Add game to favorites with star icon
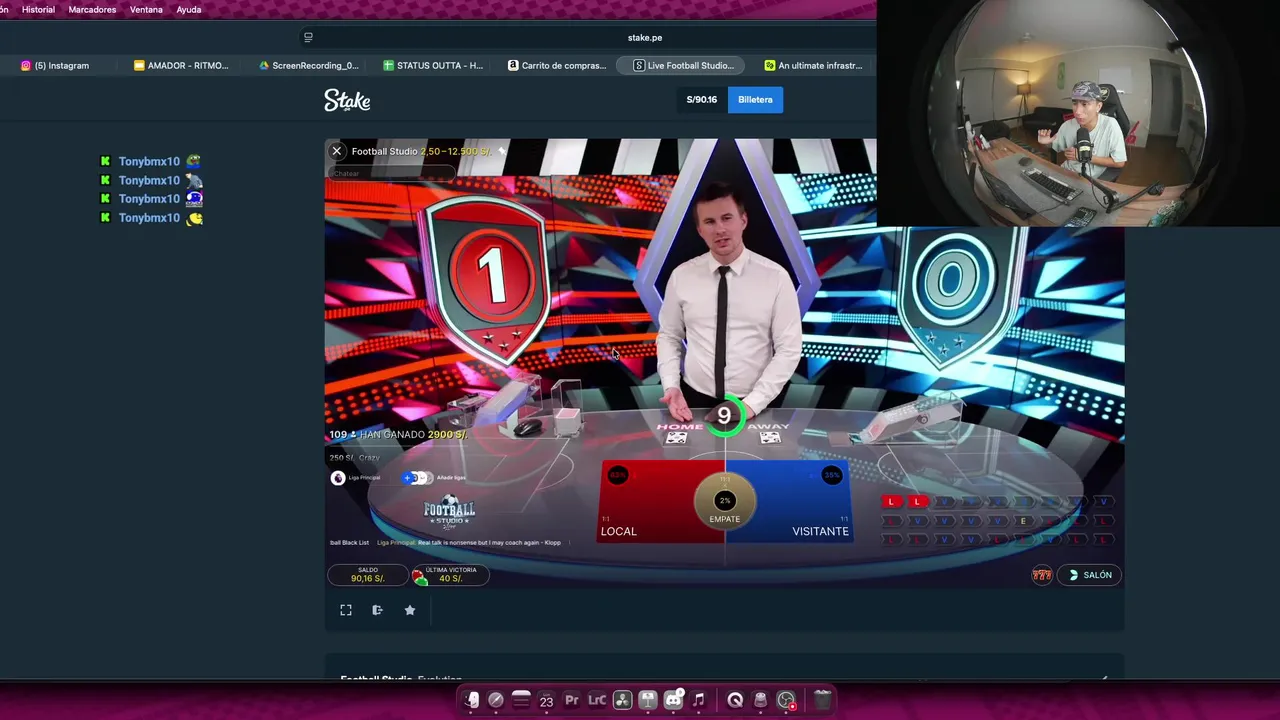Image resolution: width=1280 pixels, height=720 pixels. [410, 610]
